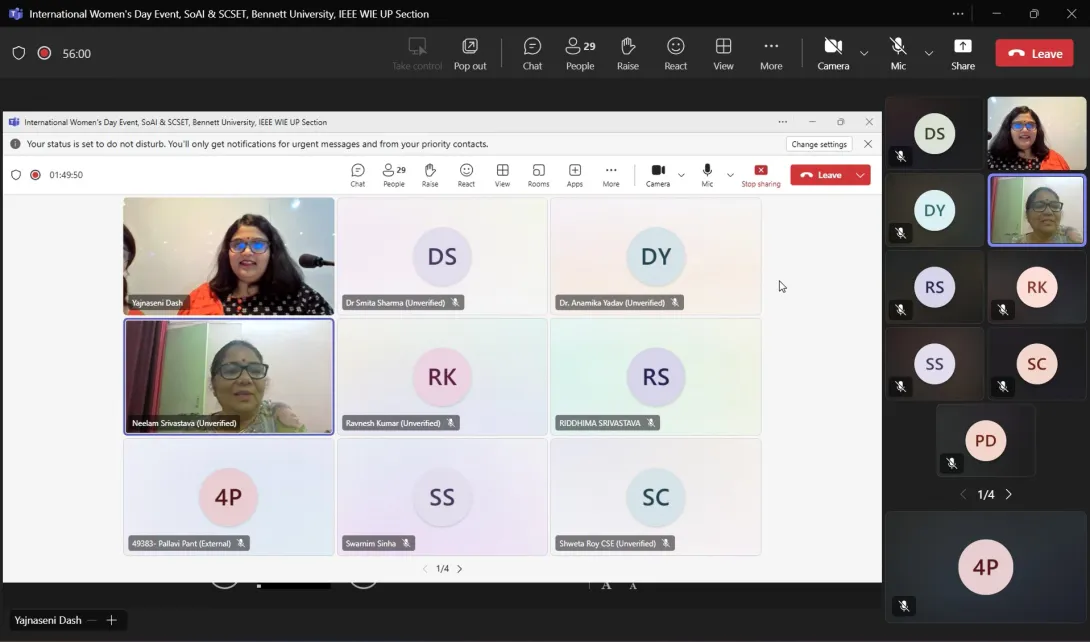
Task: Select the DS tile in side gallery
Action: pos(934,133)
